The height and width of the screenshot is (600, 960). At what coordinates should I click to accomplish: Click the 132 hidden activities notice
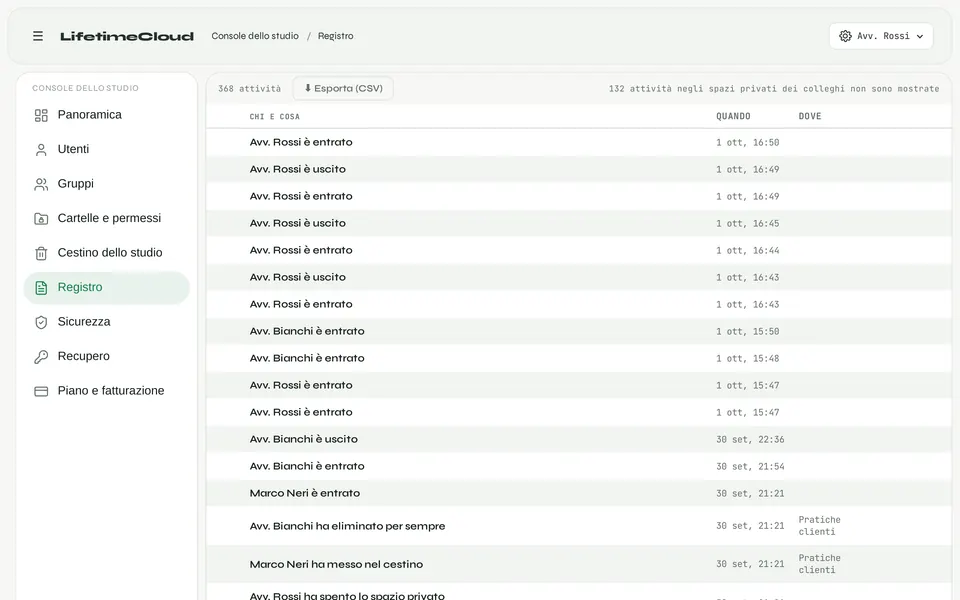[x=774, y=89]
